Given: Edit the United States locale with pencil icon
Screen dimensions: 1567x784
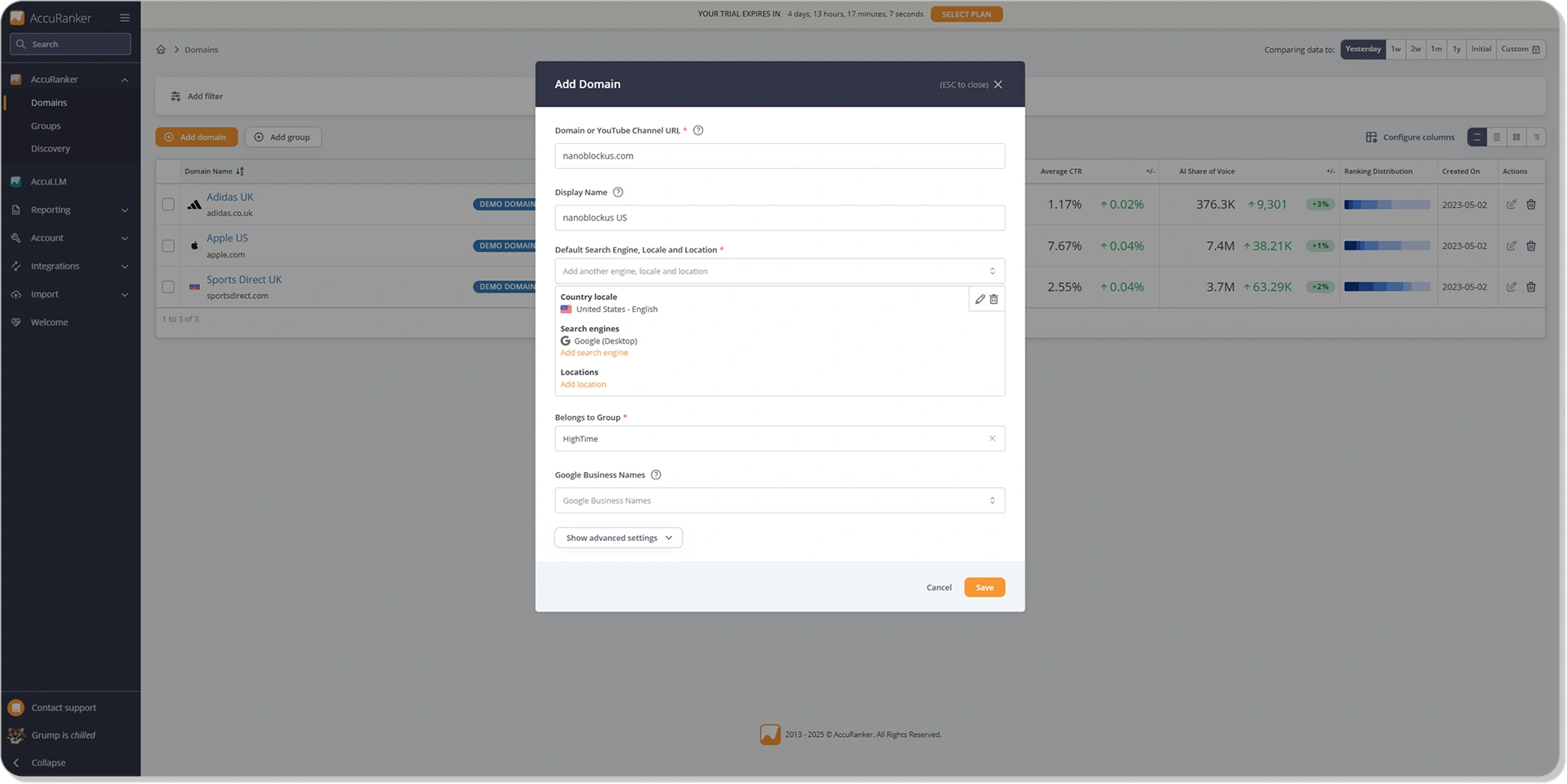Looking at the screenshot, I should (x=980, y=300).
